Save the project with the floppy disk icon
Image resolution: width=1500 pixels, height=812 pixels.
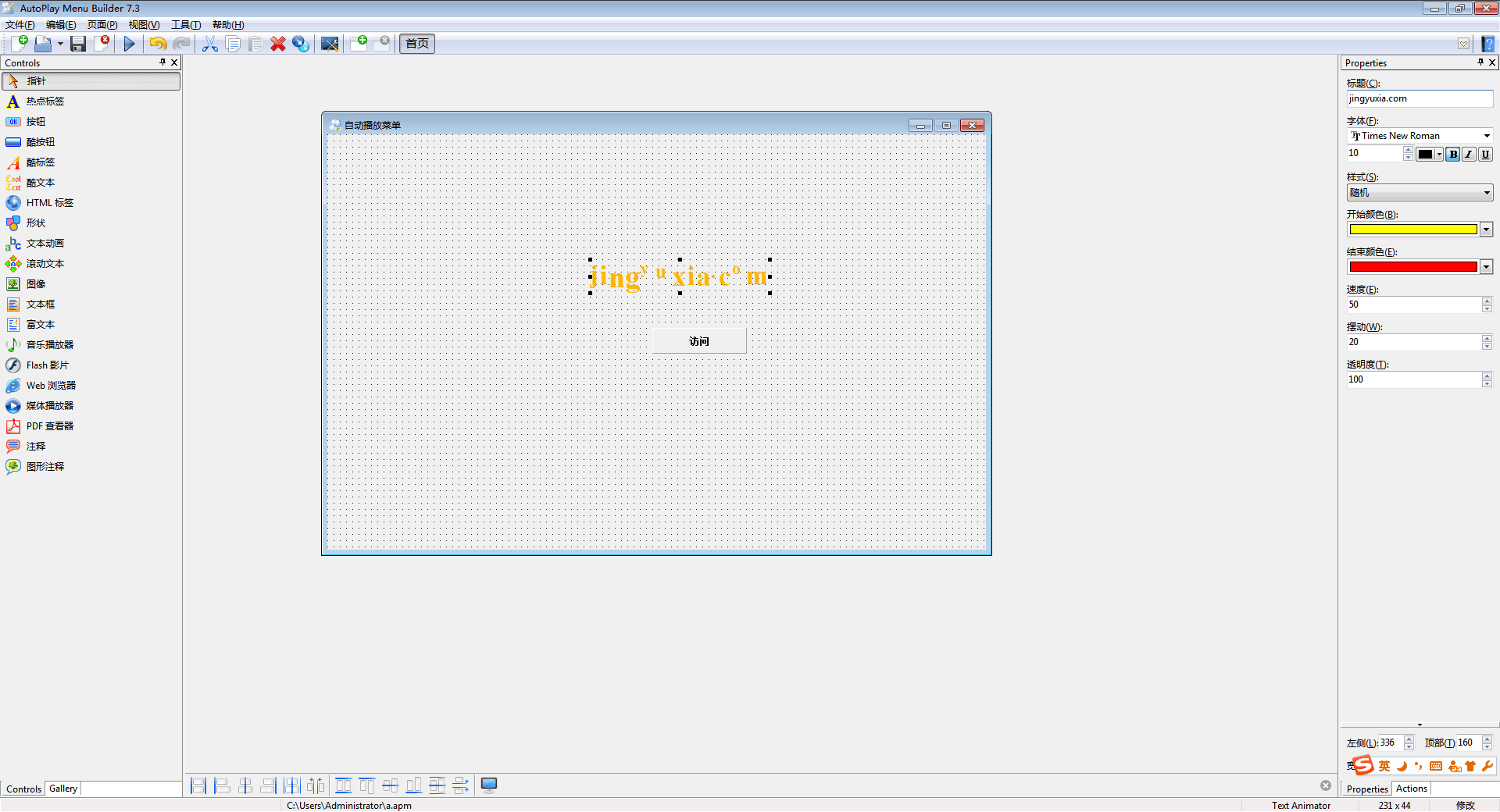tap(78, 44)
